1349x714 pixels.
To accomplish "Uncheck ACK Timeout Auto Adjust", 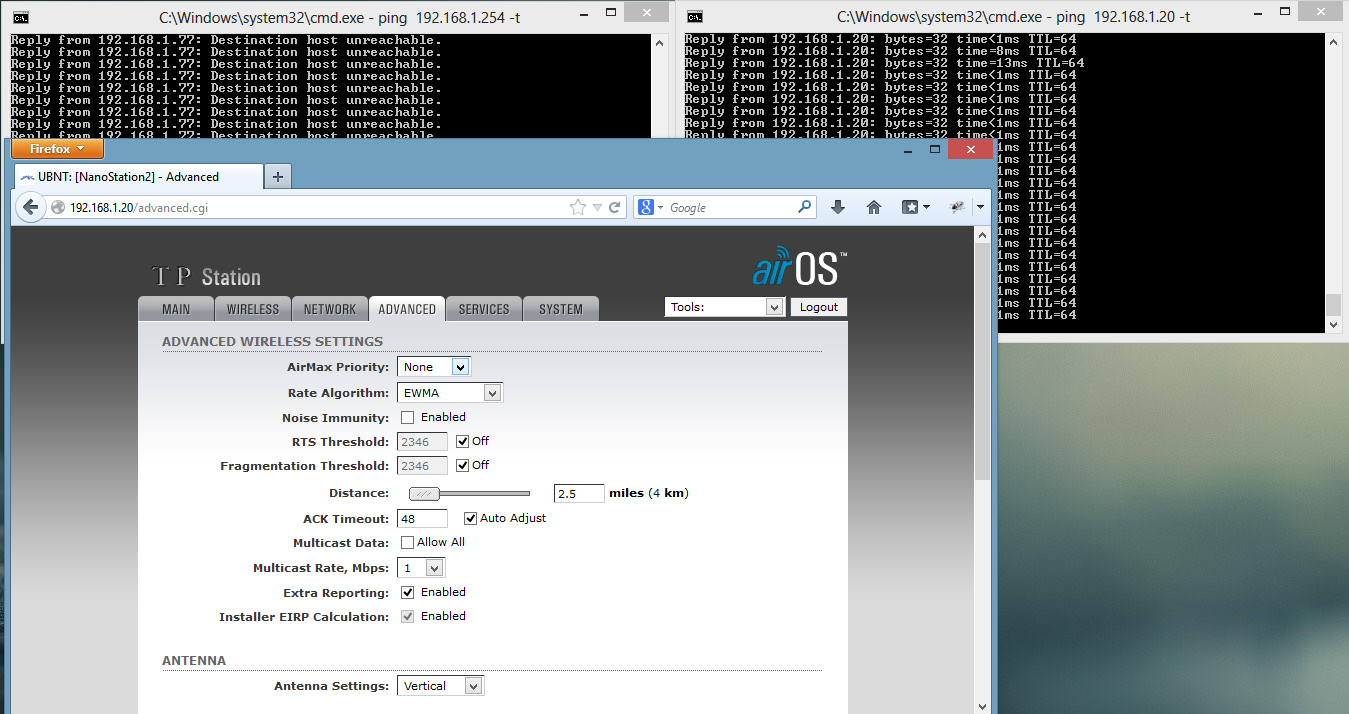I will 470,518.
